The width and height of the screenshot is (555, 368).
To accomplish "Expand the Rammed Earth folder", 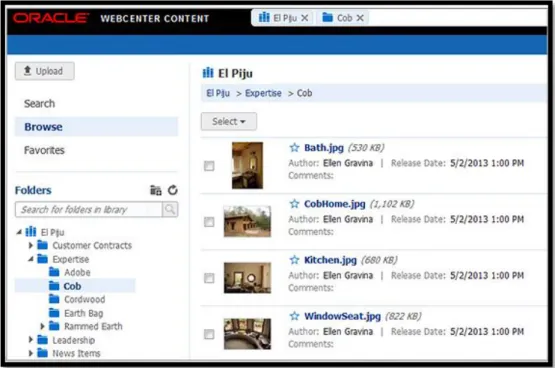I will tap(42, 326).
